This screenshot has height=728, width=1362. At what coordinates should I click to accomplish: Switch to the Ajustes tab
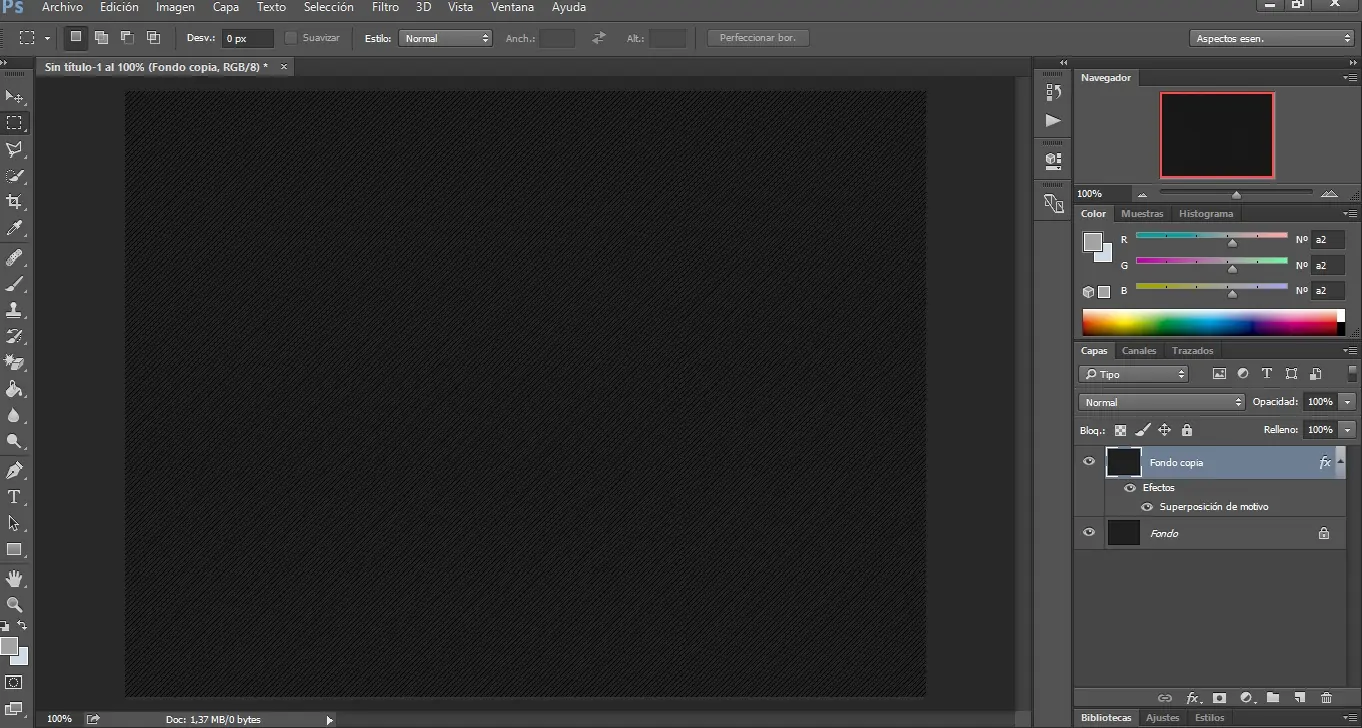[x=1163, y=718]
